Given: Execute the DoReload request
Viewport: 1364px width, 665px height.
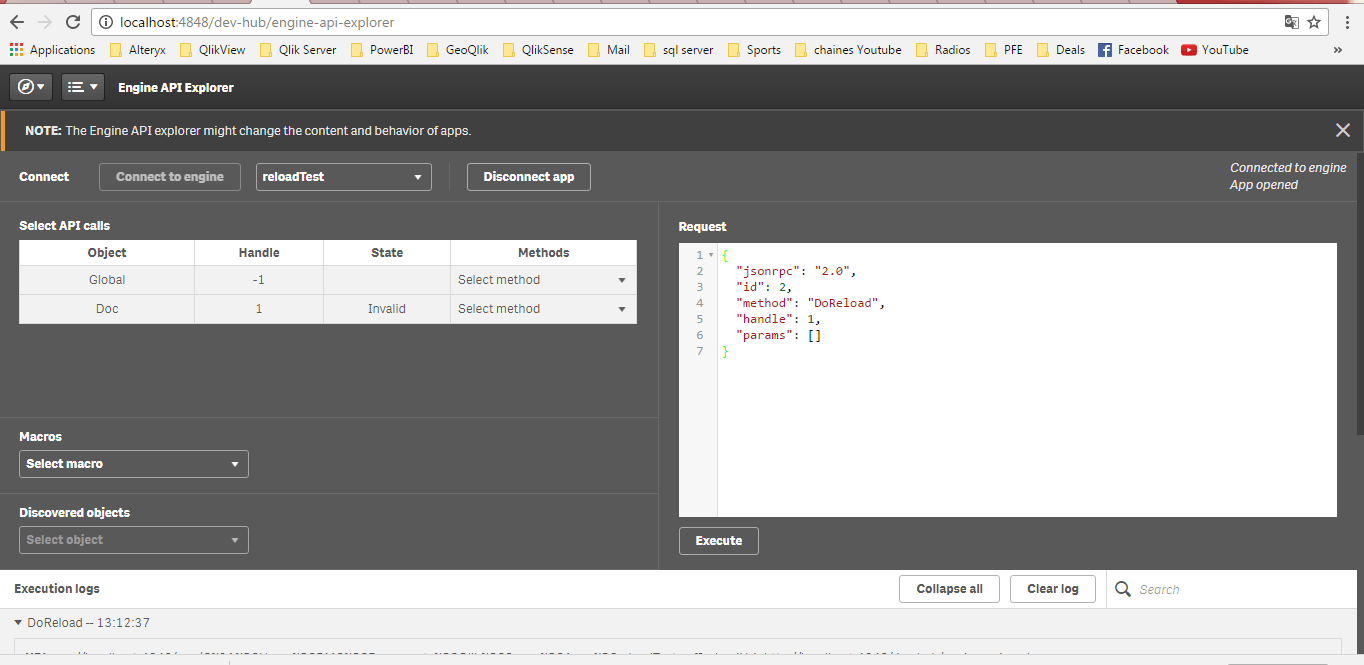Looking at the screenshot, I should click(718, 540).
